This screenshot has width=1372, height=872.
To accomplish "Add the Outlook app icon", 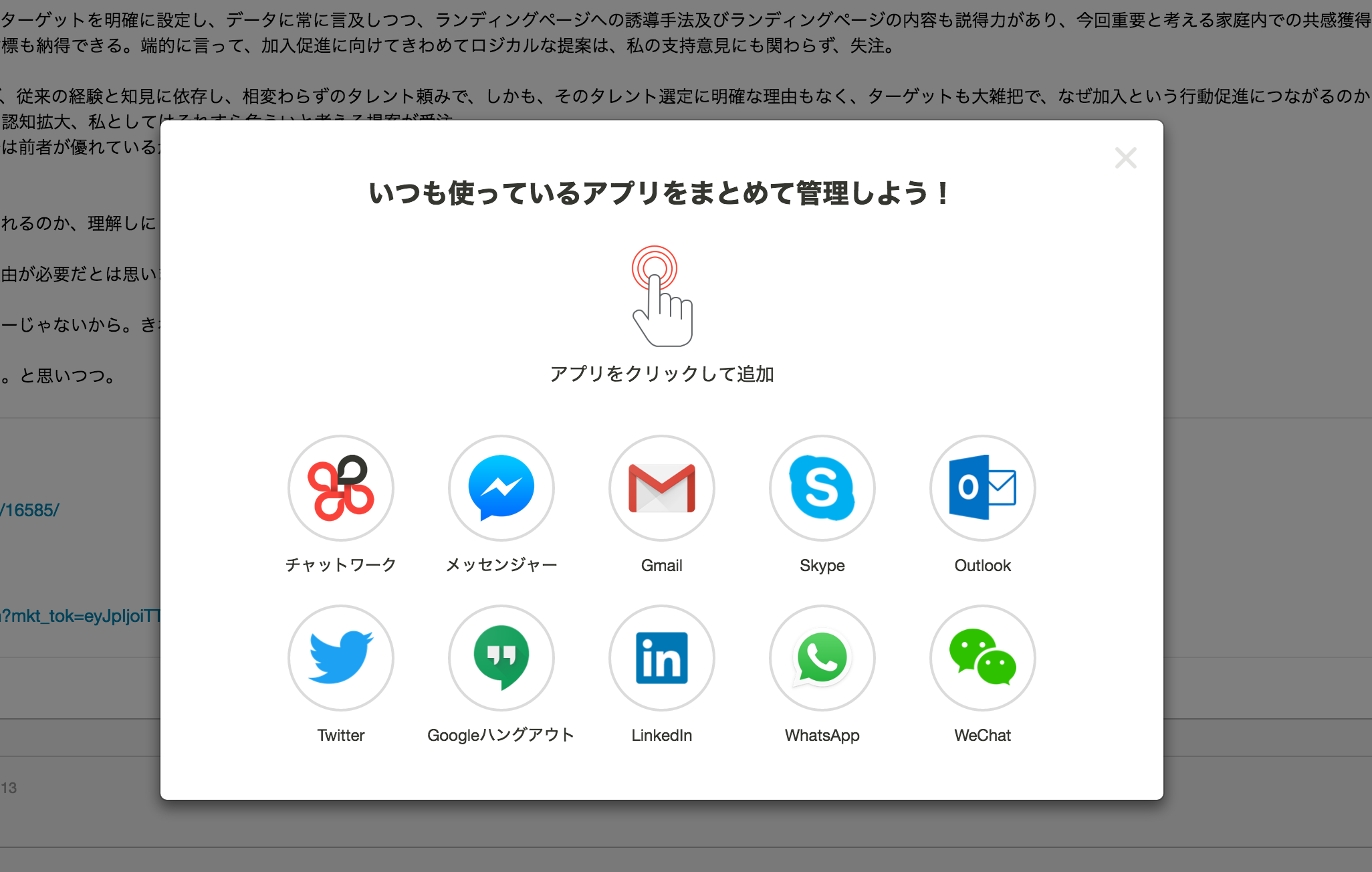I will pos(983,488).
